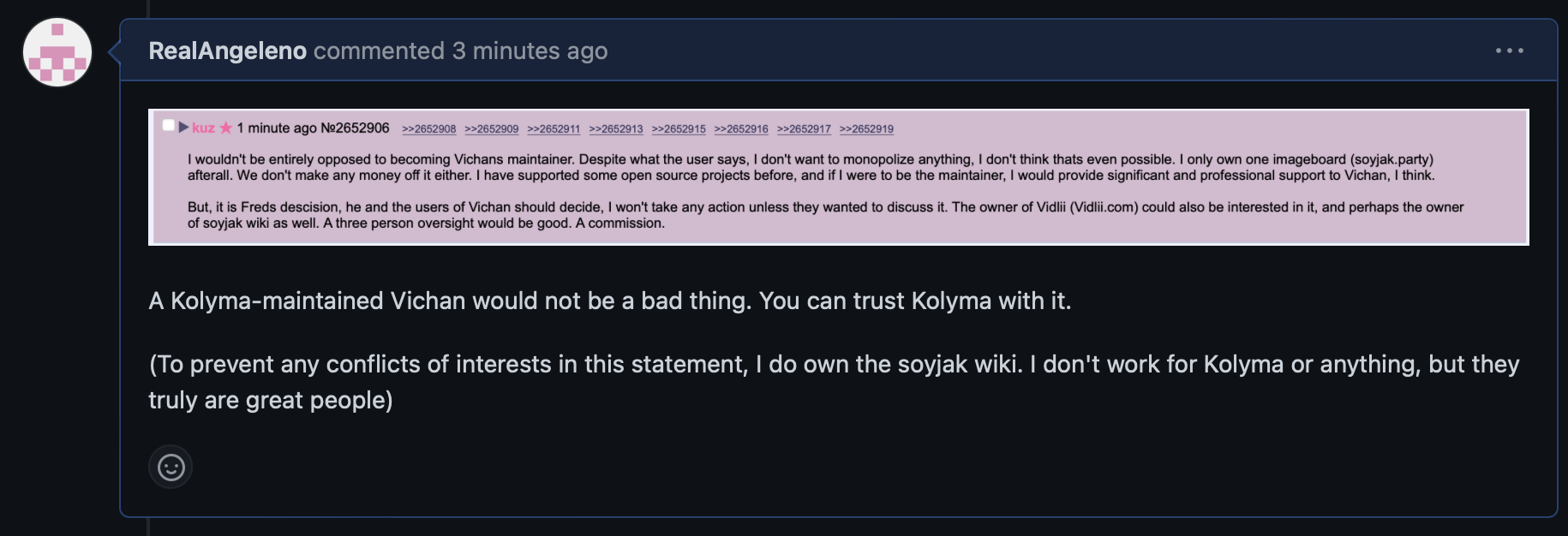
Task: Click the '3 minutes ago' timestamp
Action: [530, 51]
